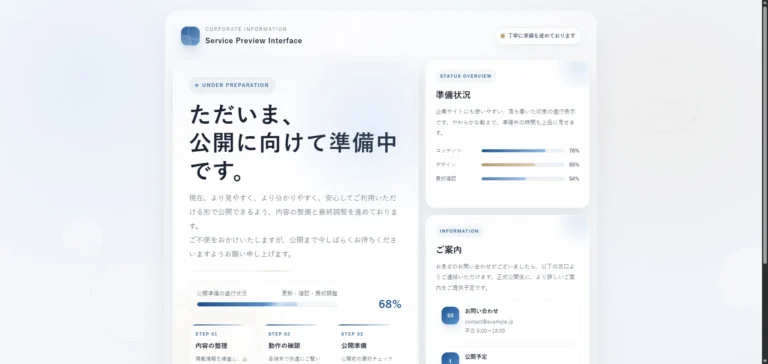The width and height of the screenshot is (768, 364).
Task: Click the コンテンツ row label
Action: pyautogui.click(x=448, y=151)
